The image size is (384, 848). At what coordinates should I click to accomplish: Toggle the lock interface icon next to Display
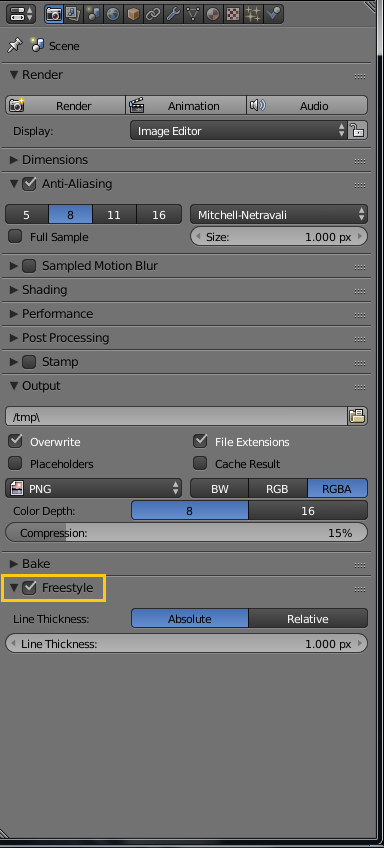(357, 130)
